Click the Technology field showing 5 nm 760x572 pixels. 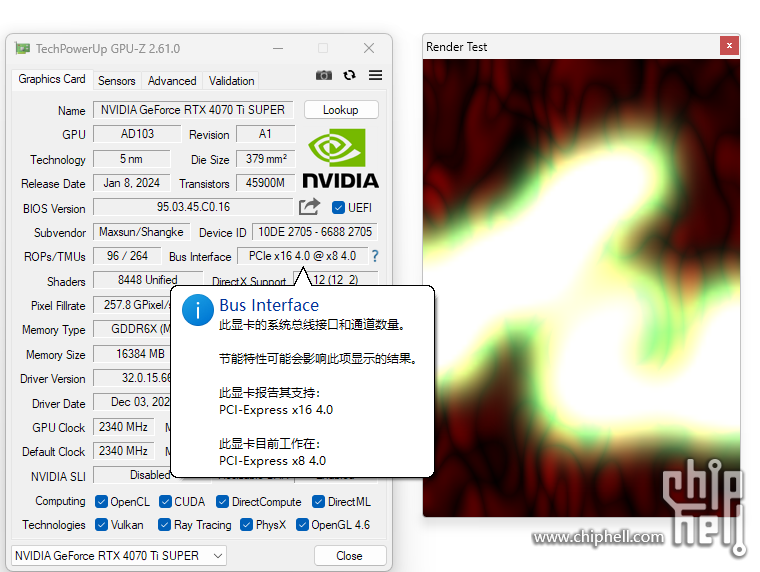pyautogui.click(x=131, y=159)
